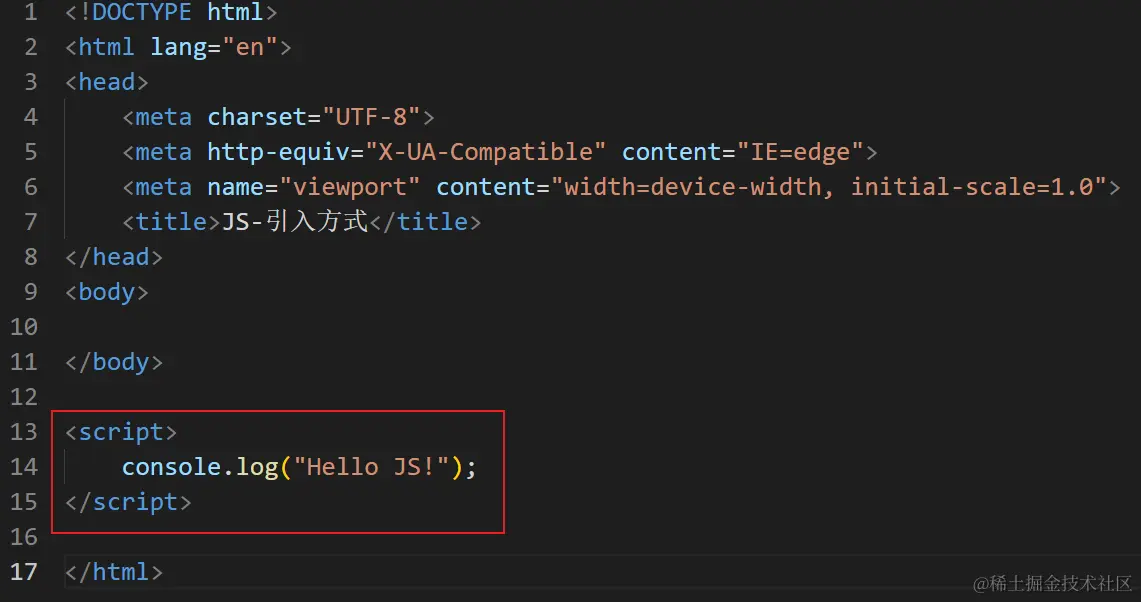Click line number 17 in the gutter

pos(24,571)
